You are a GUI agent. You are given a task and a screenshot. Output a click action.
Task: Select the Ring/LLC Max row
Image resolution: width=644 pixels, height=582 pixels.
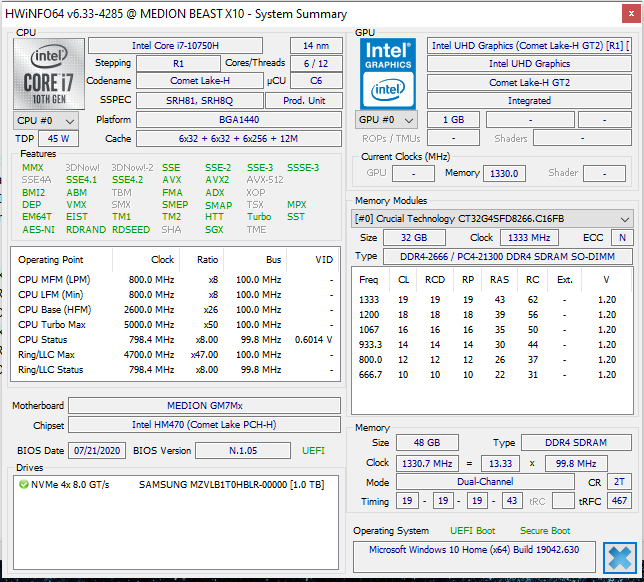click(x=175, y=355)
